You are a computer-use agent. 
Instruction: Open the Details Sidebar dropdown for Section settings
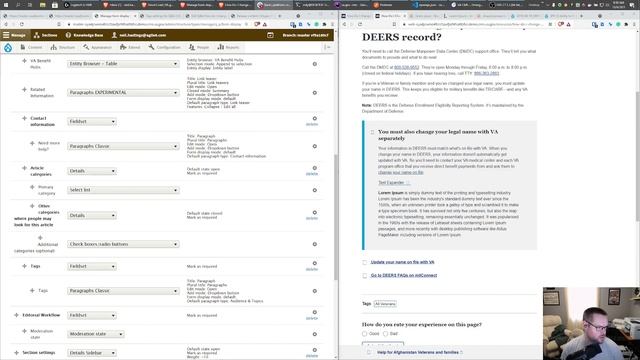pyautogui.click(x=91, y=353)
